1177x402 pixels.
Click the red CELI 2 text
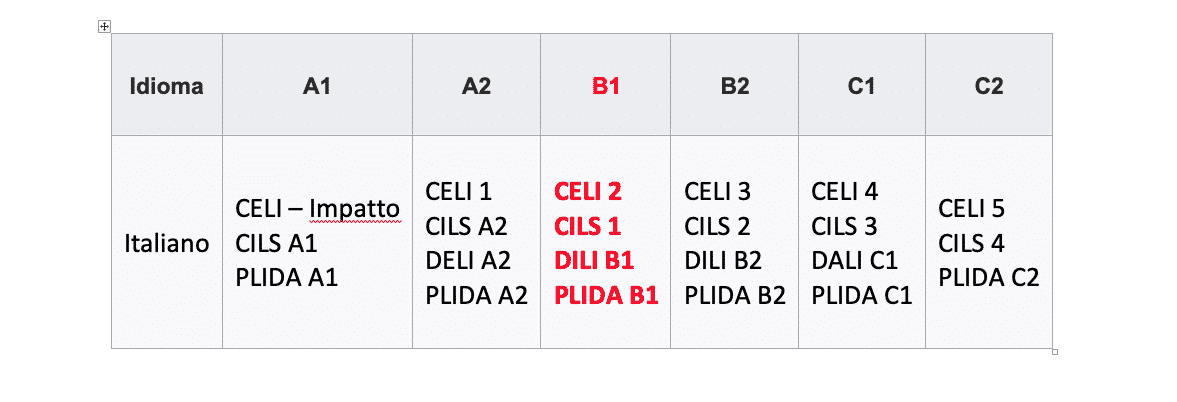(x=588, y=191)
